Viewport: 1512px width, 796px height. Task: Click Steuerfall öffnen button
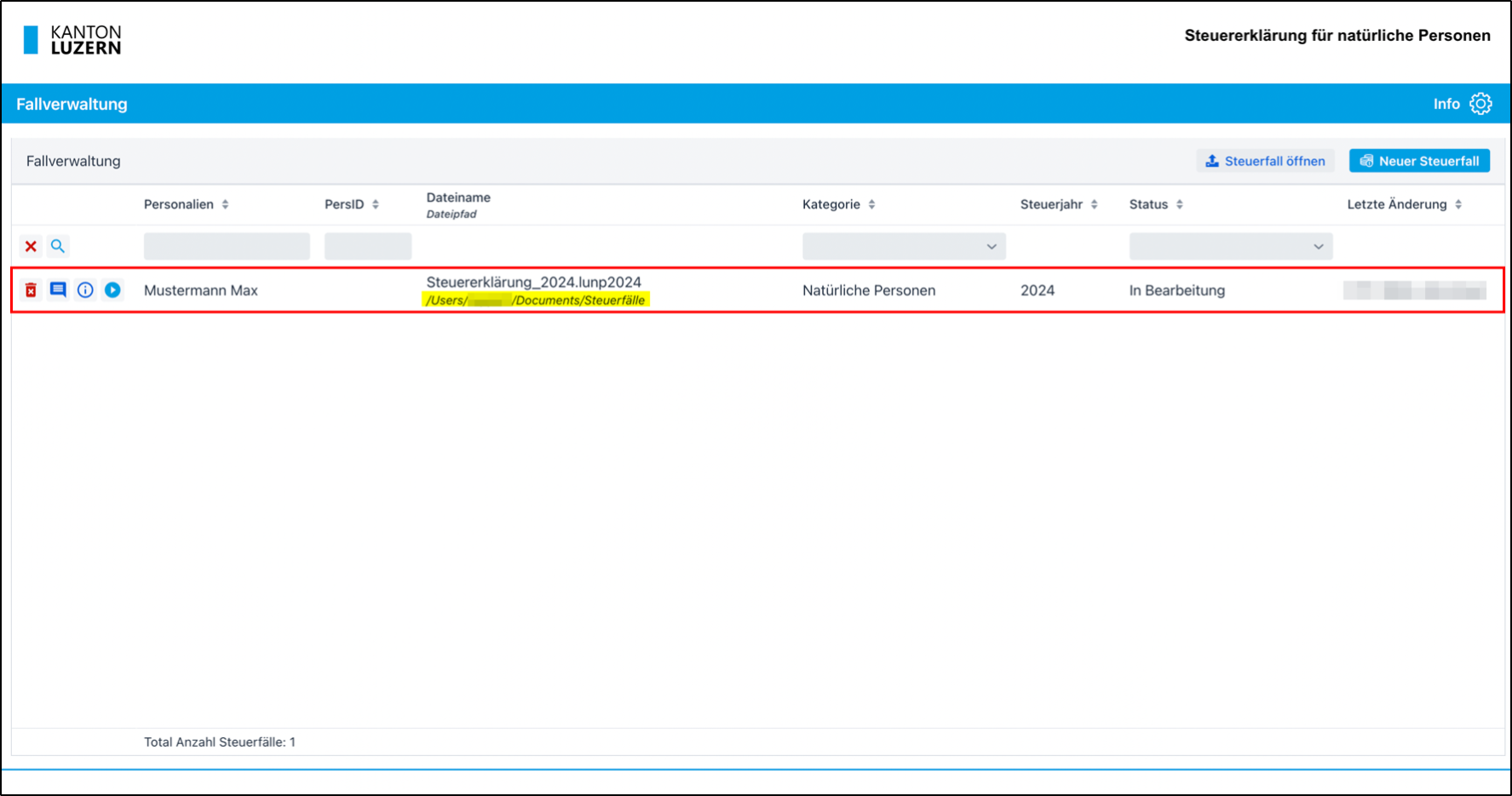click(x=1265, y=161)
